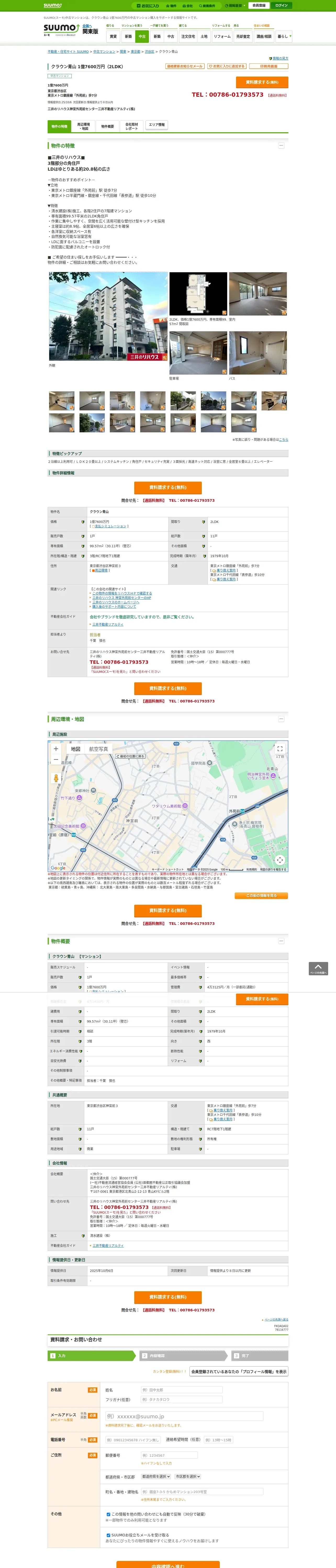Zoom in on the map
This screenshot has height=1568, width=336.
click(56, 749)
